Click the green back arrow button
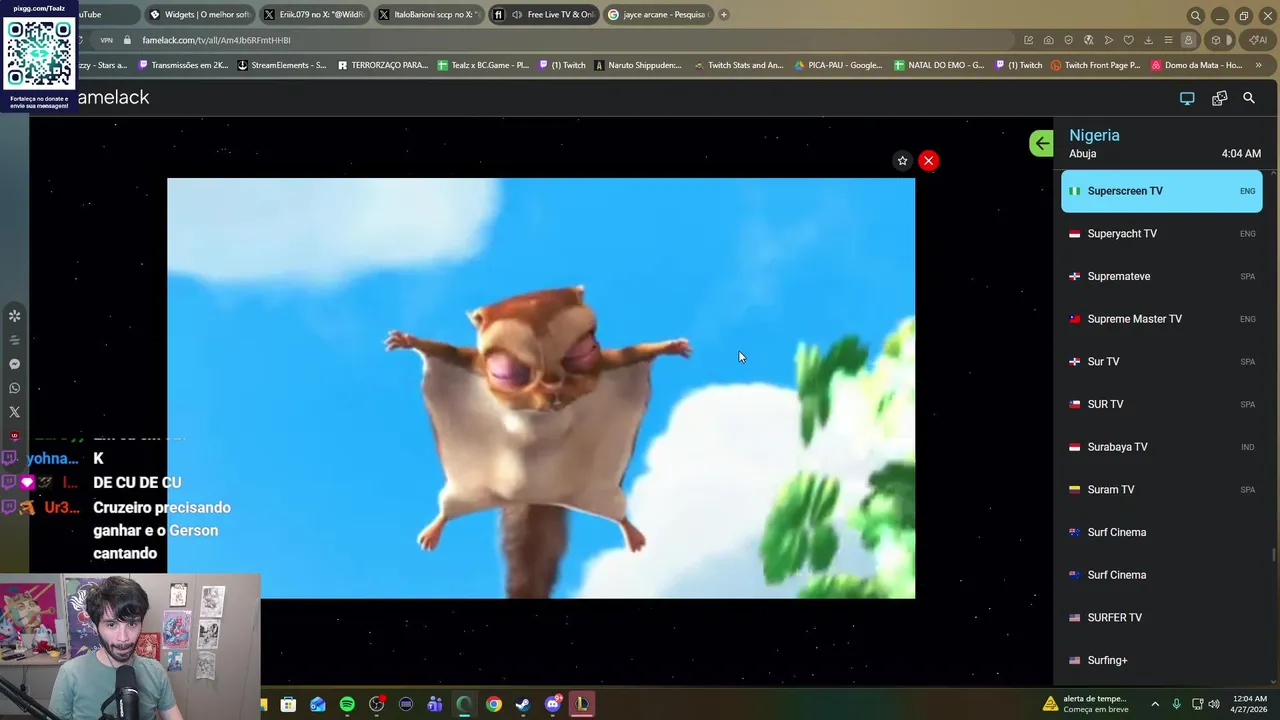 click(x=1042, y=143)
